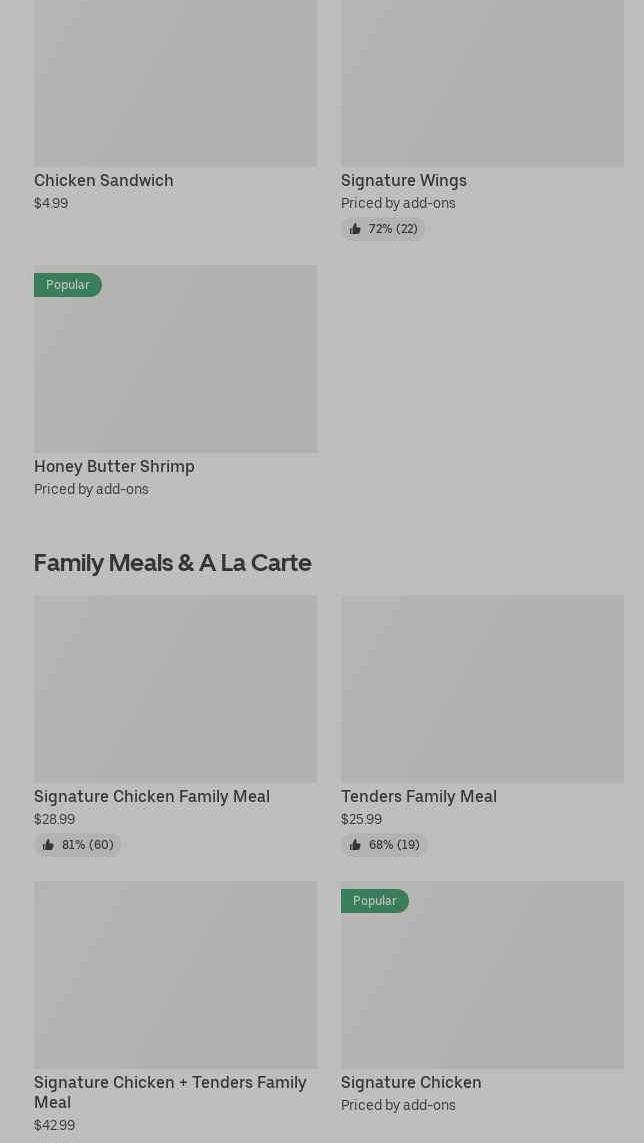Select the Chicken Sandwich title
This screenshot has height=1143, width=644.
pos(104,180)
